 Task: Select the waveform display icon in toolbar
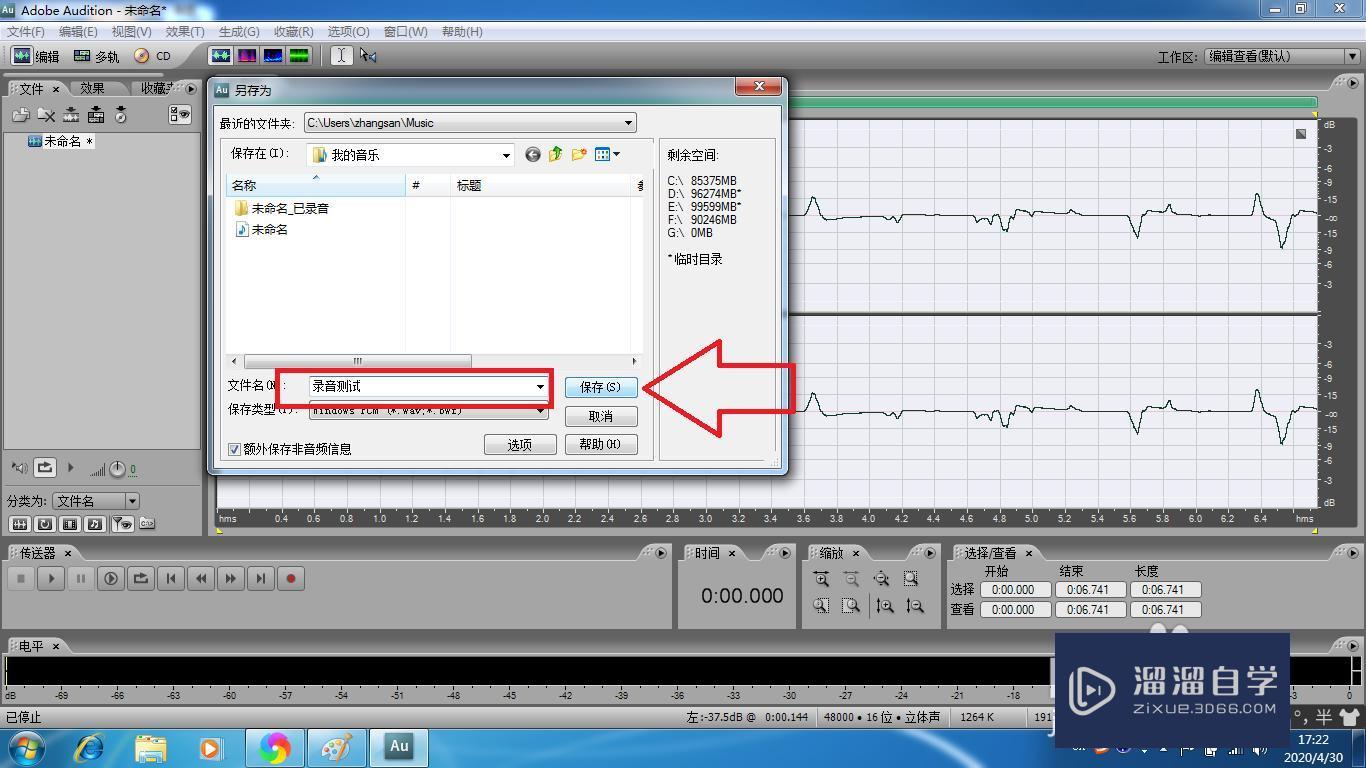(220, 56)
